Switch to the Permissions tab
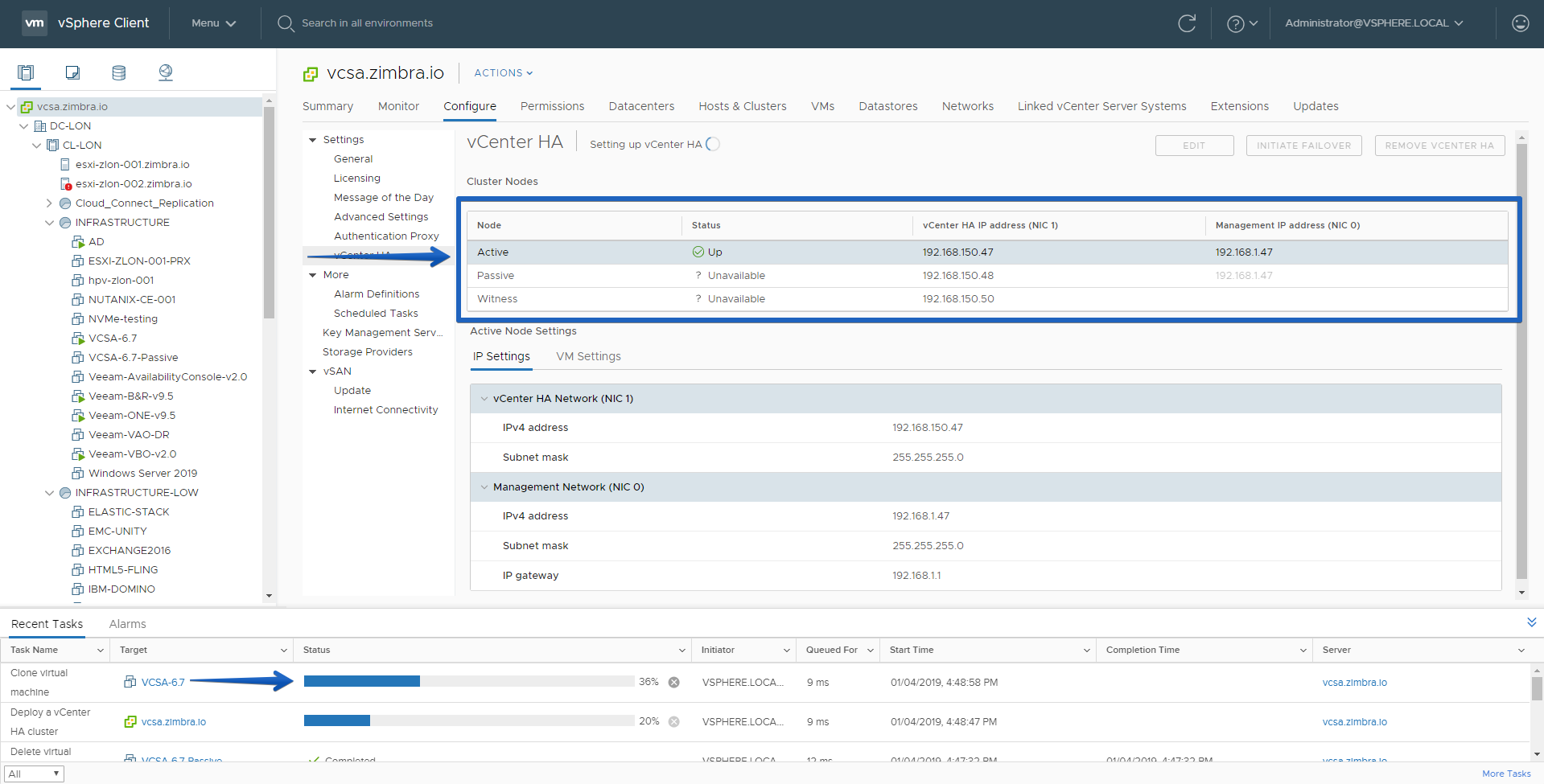This screenshot has height=784, width=1544. (x=552, y=106)
